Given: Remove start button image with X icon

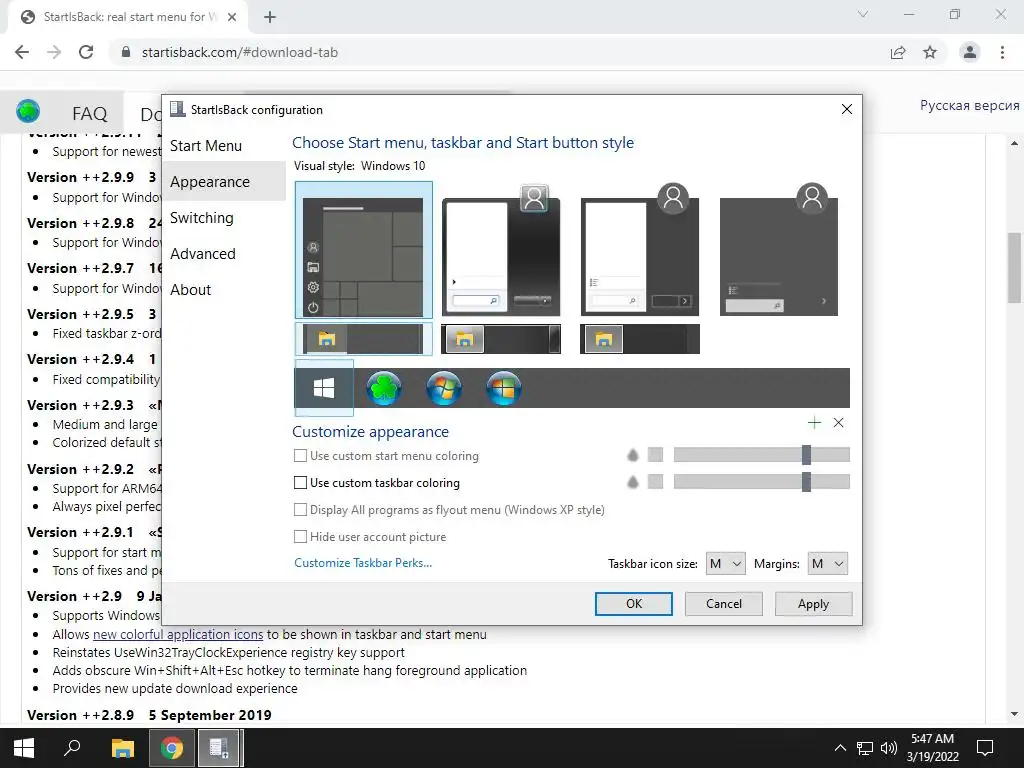Looking at the screenshot, I should pyautogui.click(x=839, y=423).
